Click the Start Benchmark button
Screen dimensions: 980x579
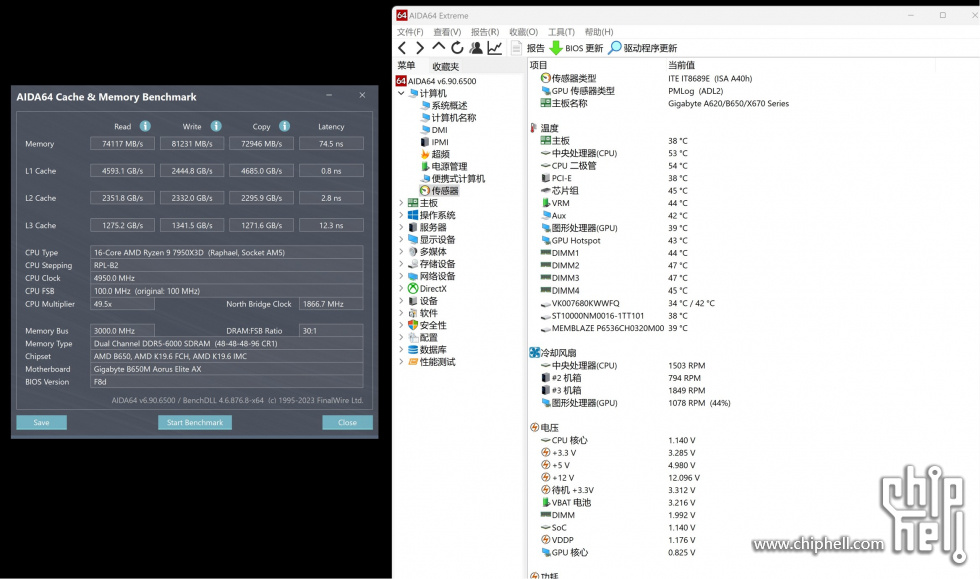pyautogui.click(x=195, y=423)
